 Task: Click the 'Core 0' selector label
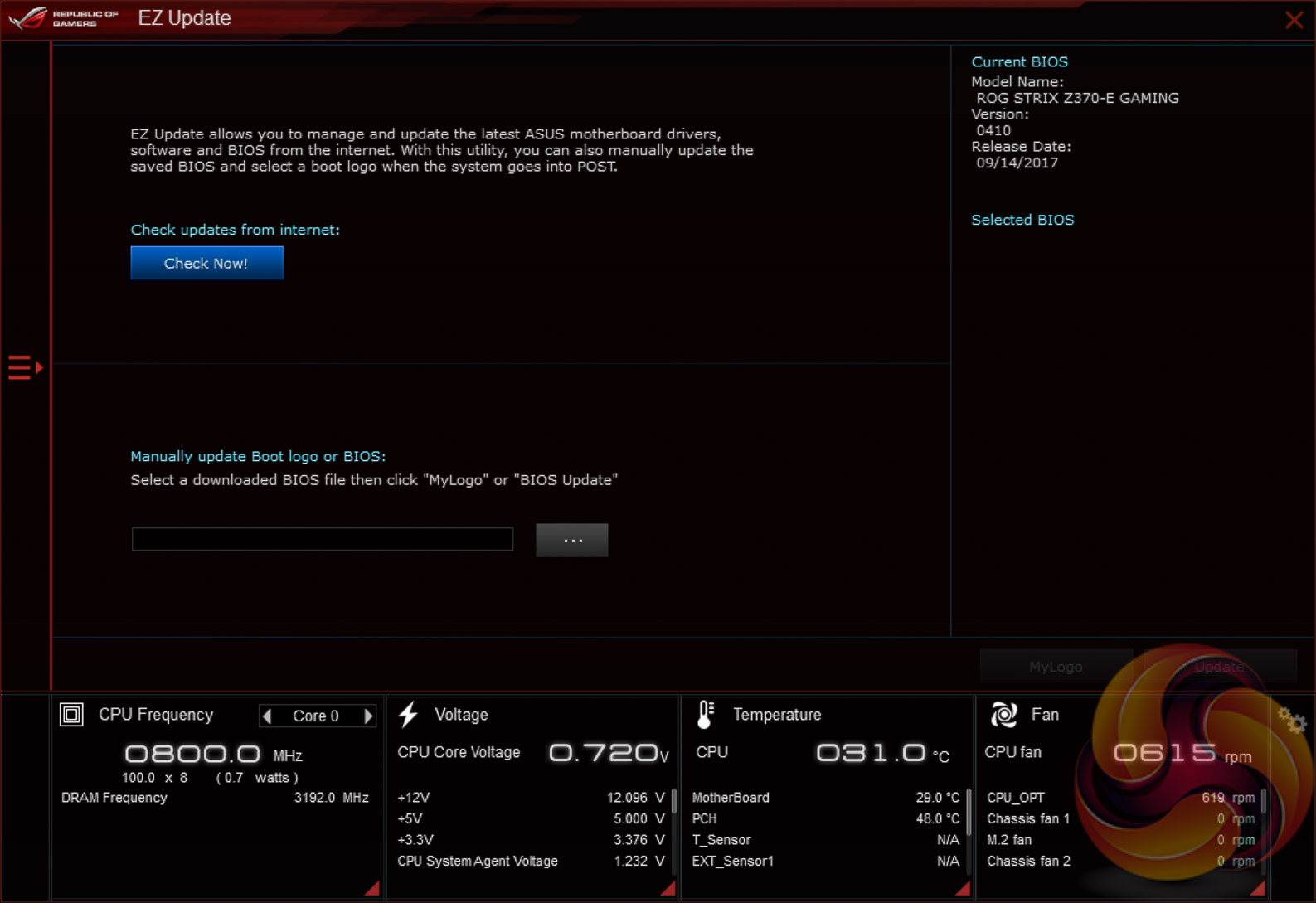(x=316, y=716)
